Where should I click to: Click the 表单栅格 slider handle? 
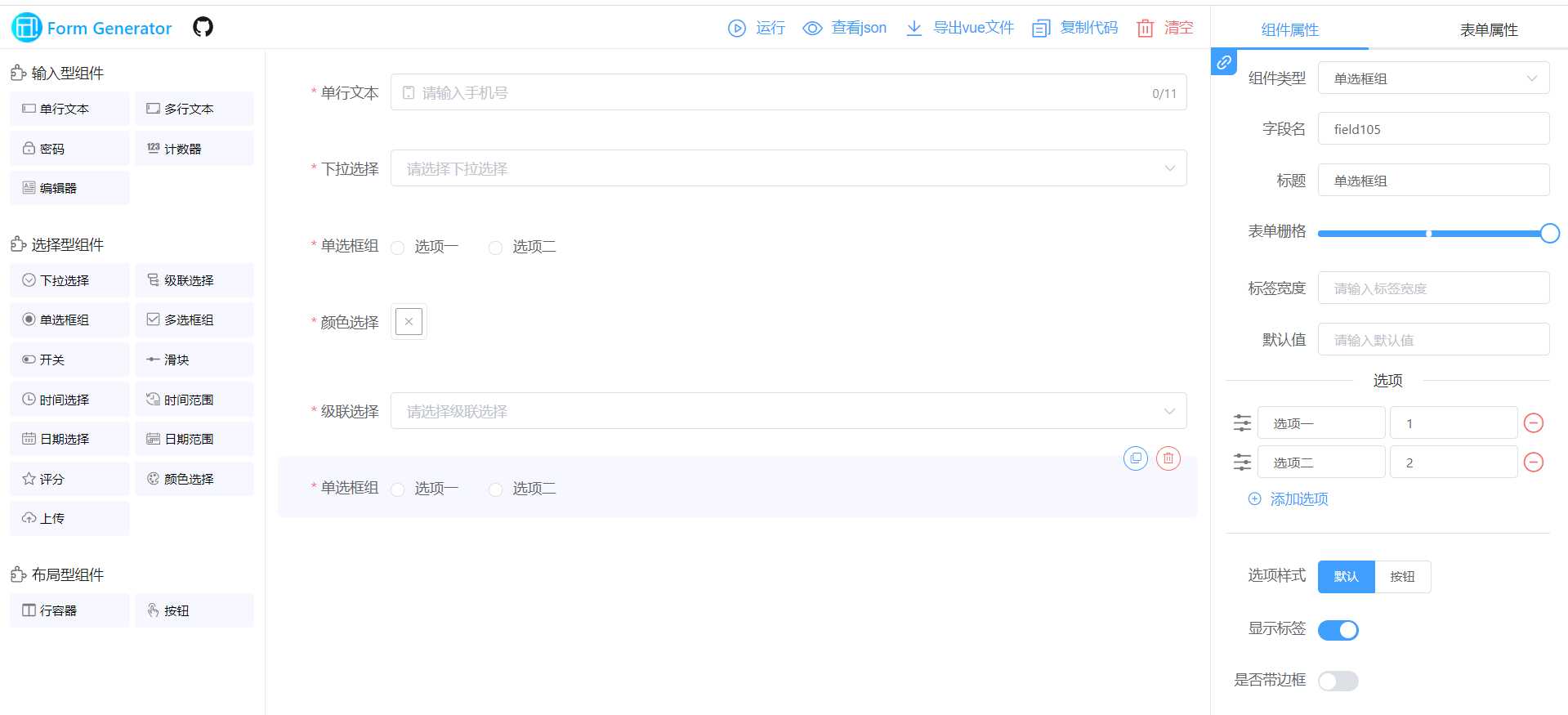(x=1549, y=234)
